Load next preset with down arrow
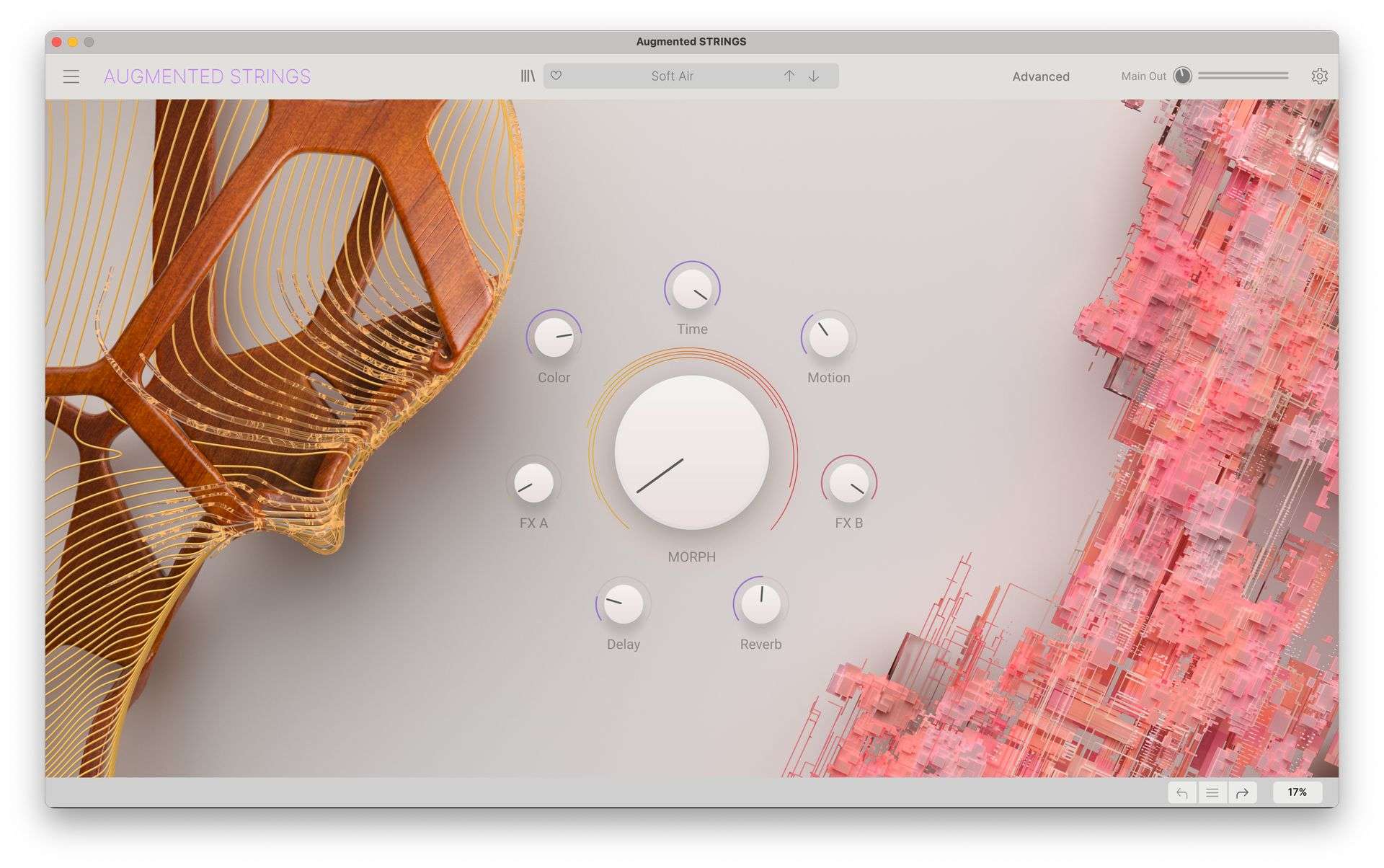This screenshot has width=1384, height=868. coord(814,76)
